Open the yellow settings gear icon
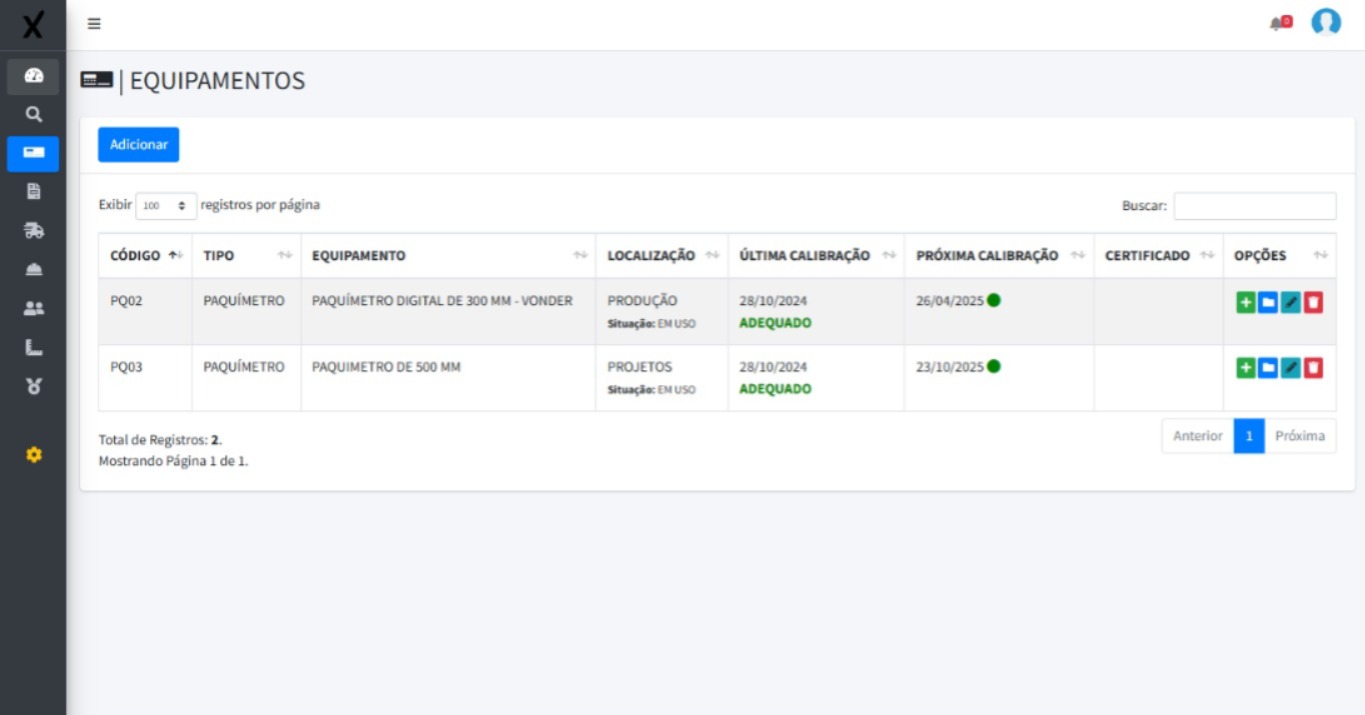Image resolution: width=1365 pixels, height=715 pixels. click(33, 455)
